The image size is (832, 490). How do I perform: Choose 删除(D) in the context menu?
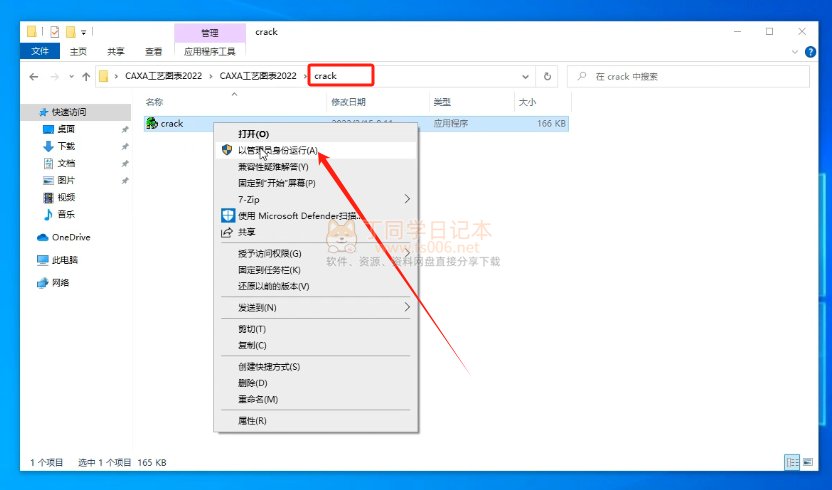[x=316, y=383]
